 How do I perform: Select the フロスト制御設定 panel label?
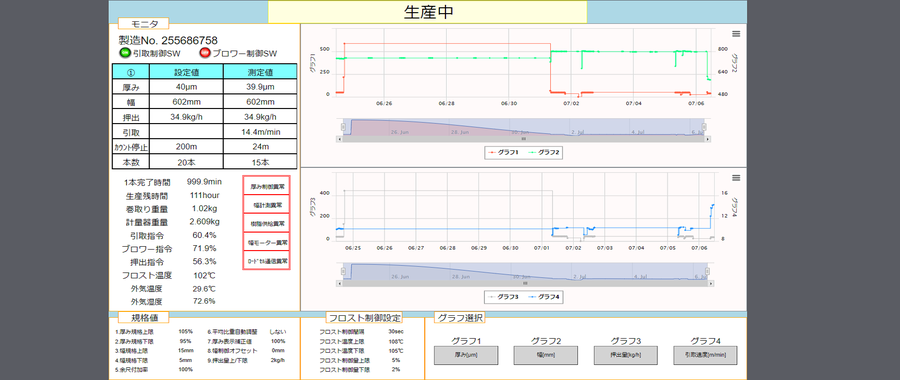pos(364,317)
